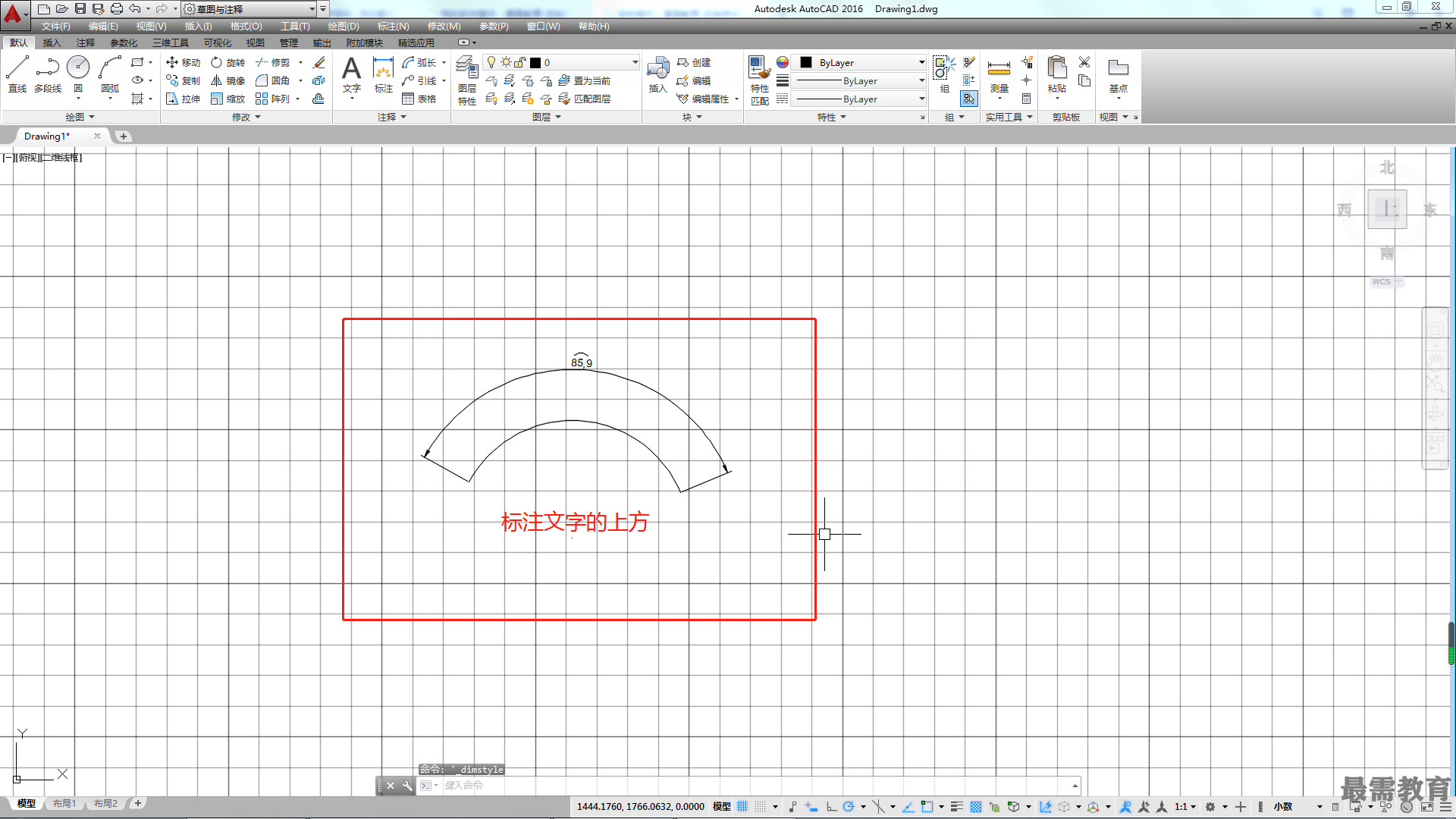The height and width of the screenshot is (819, 1456).
Task: Open the workspace 草图与注释 dropdown
Action: [x=249, y=9]
